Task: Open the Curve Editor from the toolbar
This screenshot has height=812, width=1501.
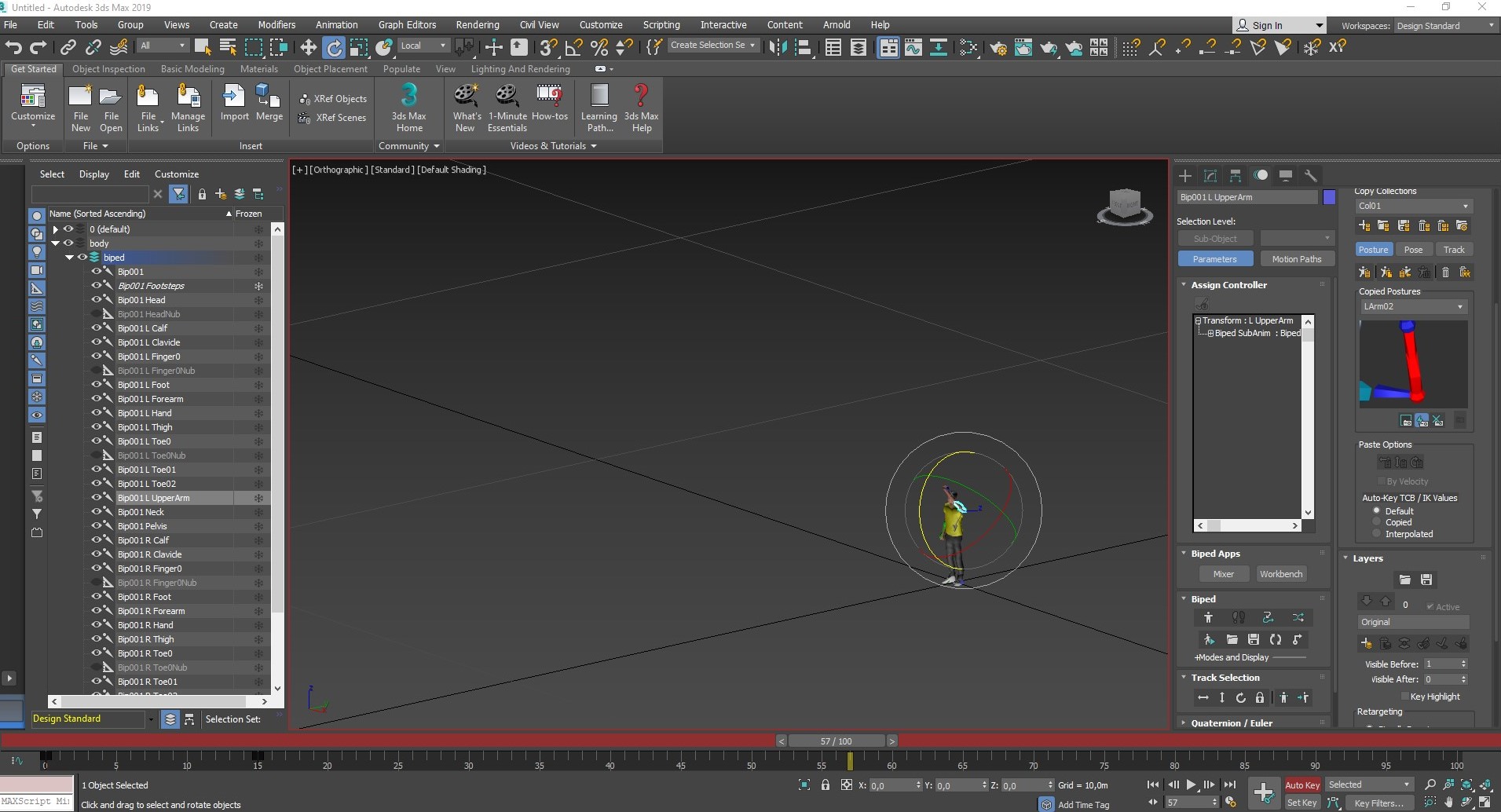Action: (913, 47)
